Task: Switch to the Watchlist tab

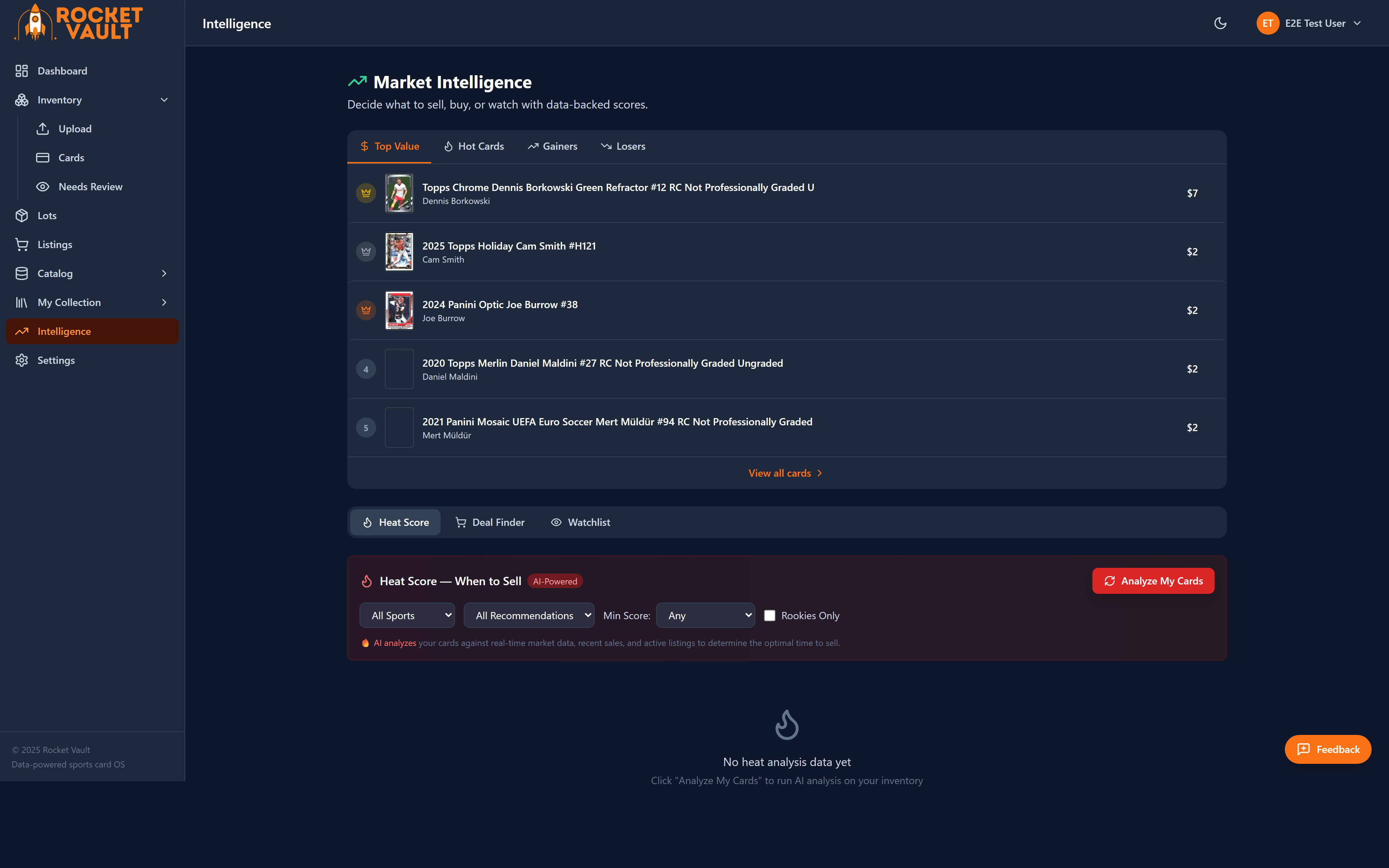Action: (580, 522)
